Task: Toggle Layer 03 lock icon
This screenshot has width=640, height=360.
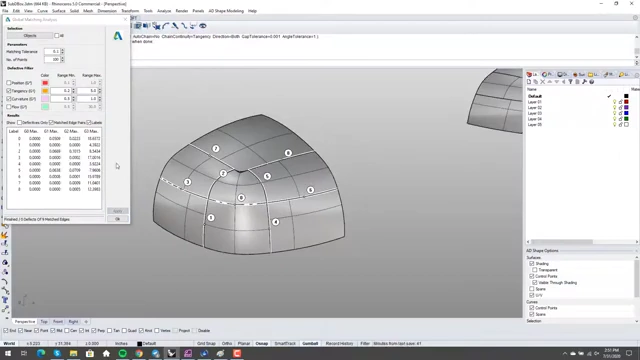Action: point(620,113)
